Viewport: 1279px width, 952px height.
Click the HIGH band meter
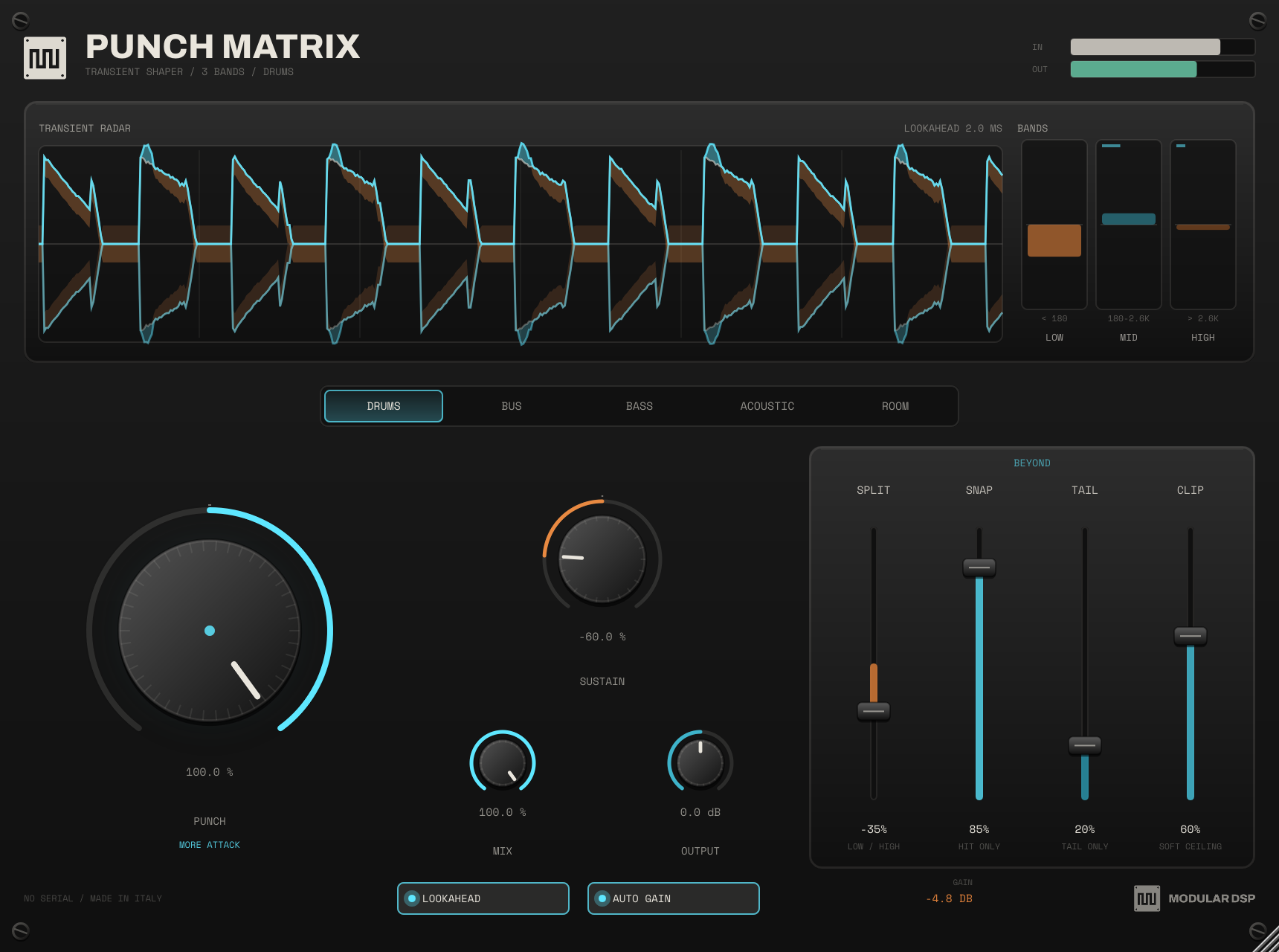[1203, 225]
